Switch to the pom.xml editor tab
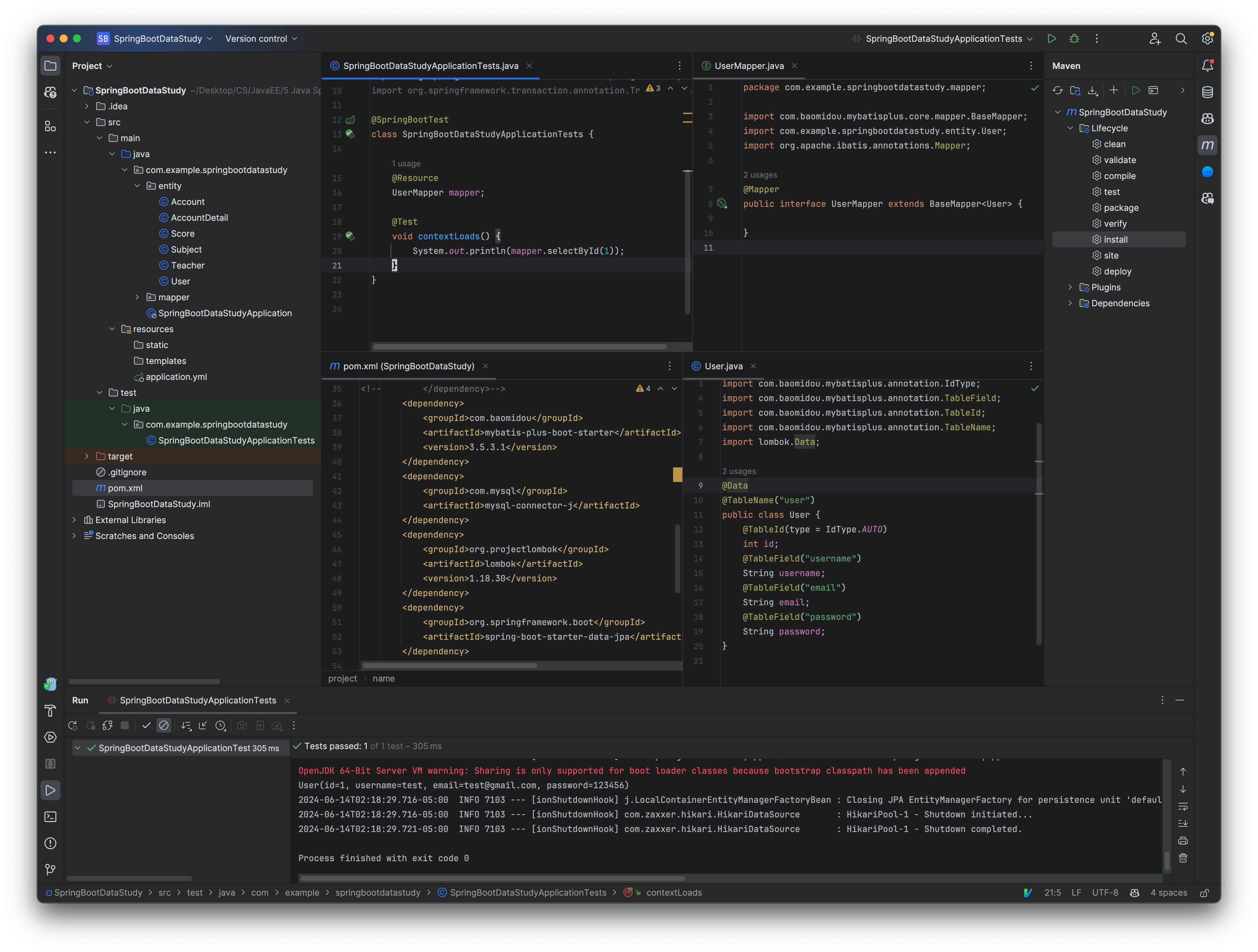 pyautogui.click(x=409, y=366)
